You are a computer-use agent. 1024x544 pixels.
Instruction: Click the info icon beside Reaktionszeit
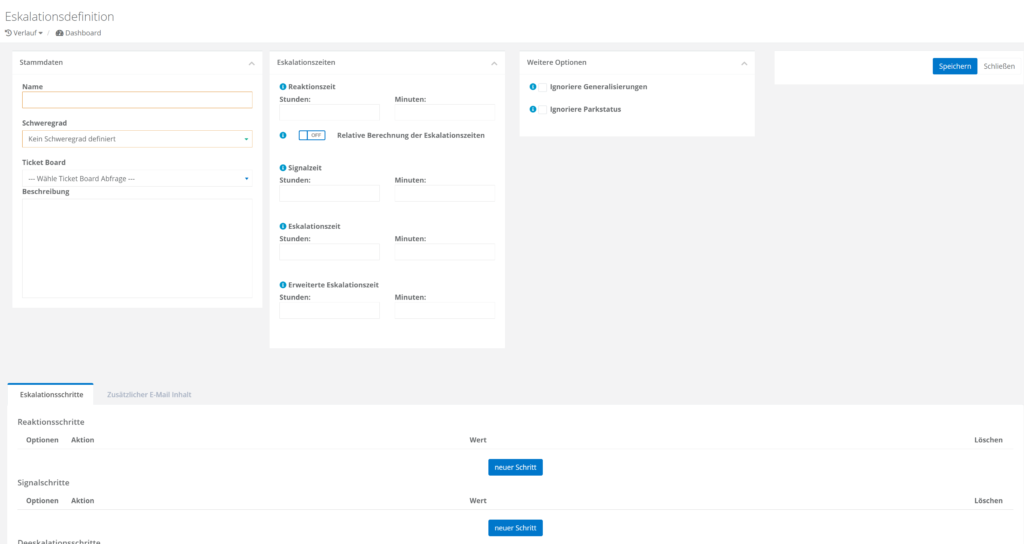tap(283, 87)
